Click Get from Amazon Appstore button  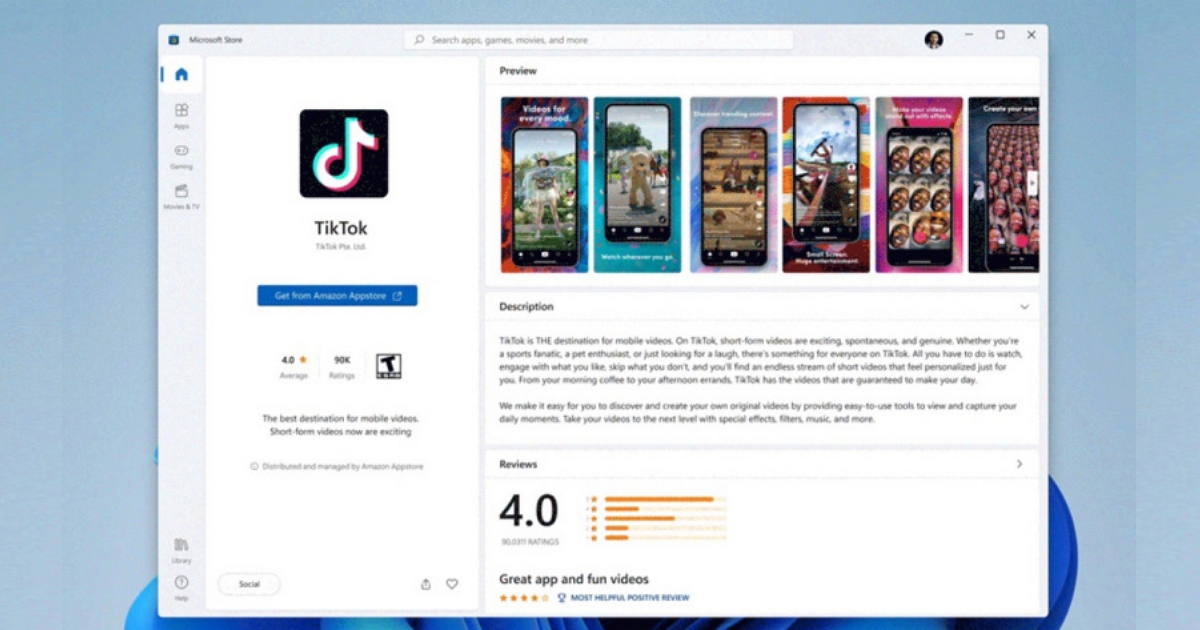(x=337, y=296)
